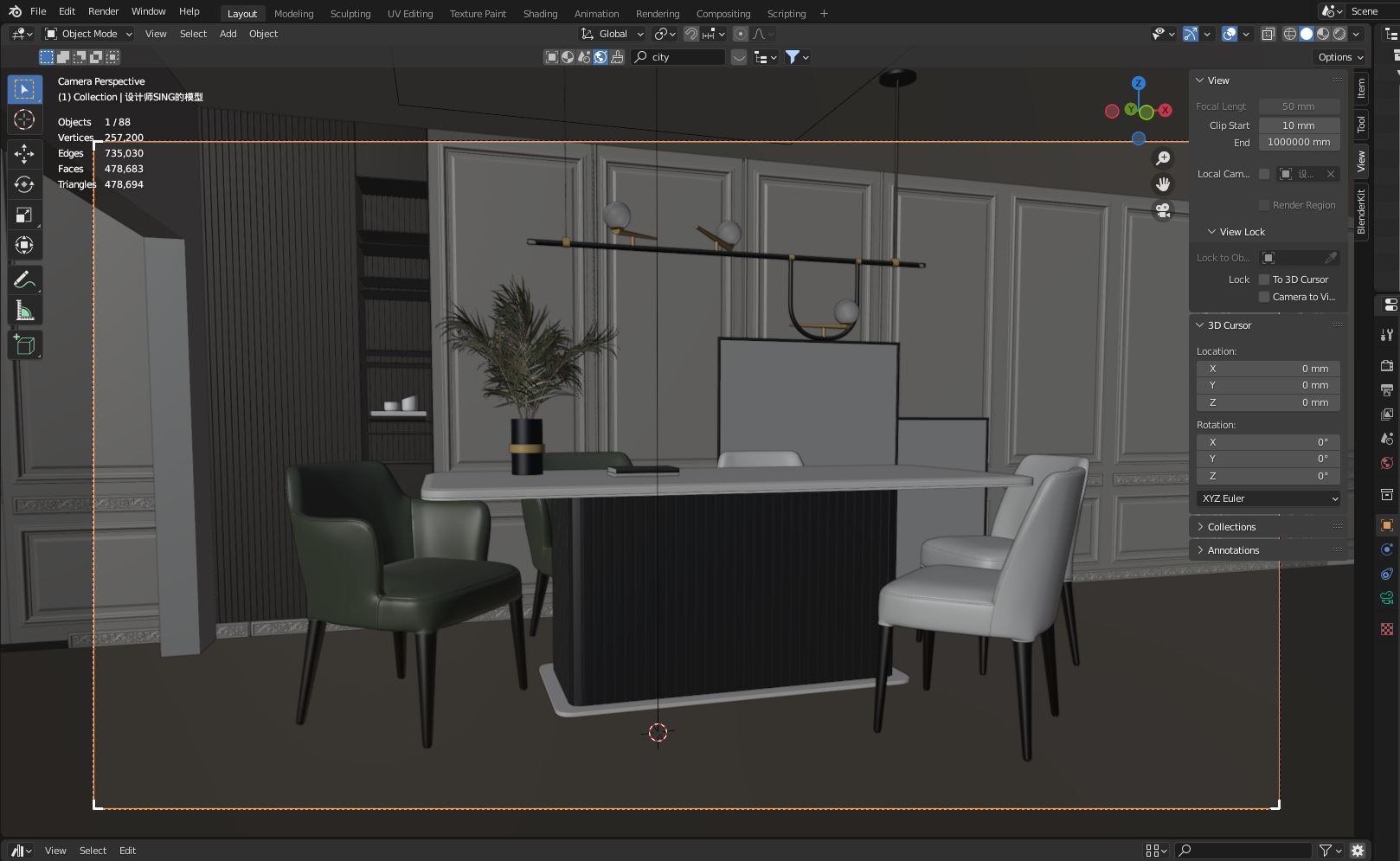This screenshot has height=861, width=1400.
Task: Enable the Camera to View checkbox
Action: pos(1264,297)
